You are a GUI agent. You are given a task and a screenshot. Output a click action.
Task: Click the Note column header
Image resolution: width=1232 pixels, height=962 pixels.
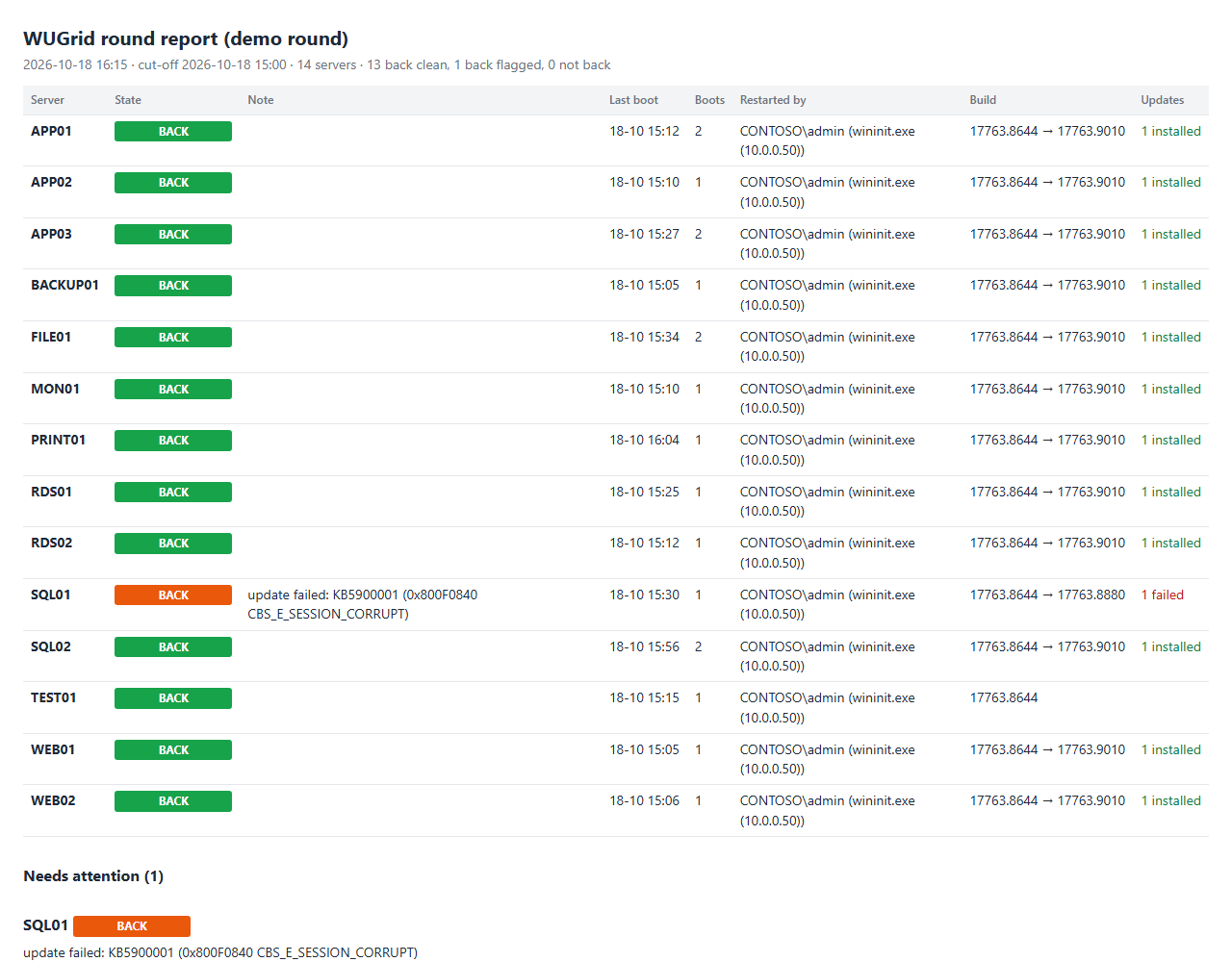(261, 100)
